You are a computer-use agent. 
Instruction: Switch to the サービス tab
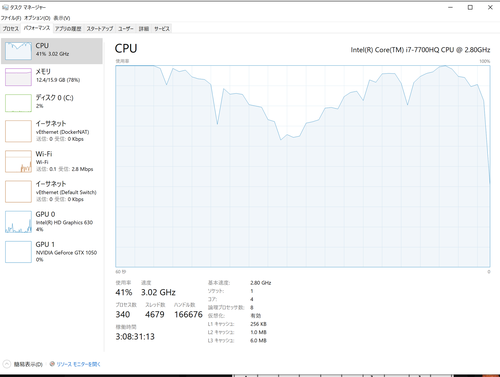[162, 29]
